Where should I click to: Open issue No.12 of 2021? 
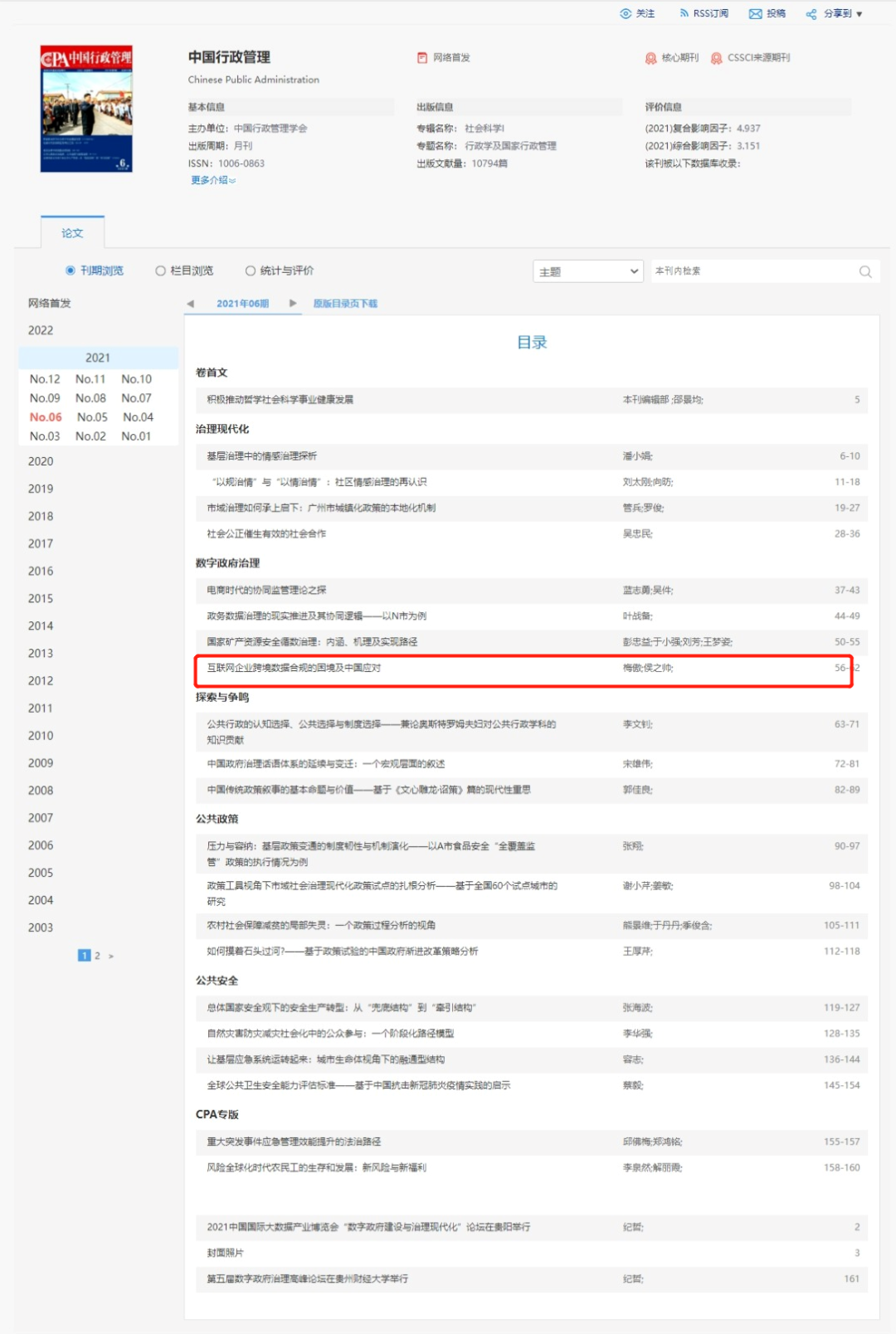[45, 379]
